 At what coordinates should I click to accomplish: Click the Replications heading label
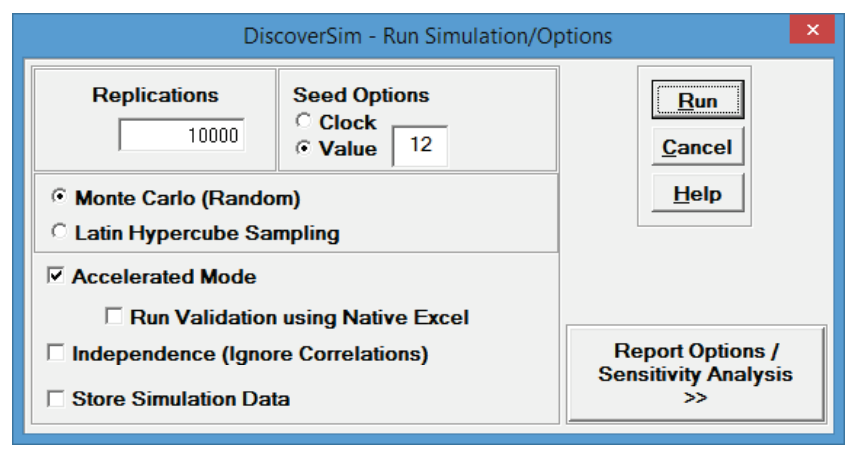coord(155,96)
